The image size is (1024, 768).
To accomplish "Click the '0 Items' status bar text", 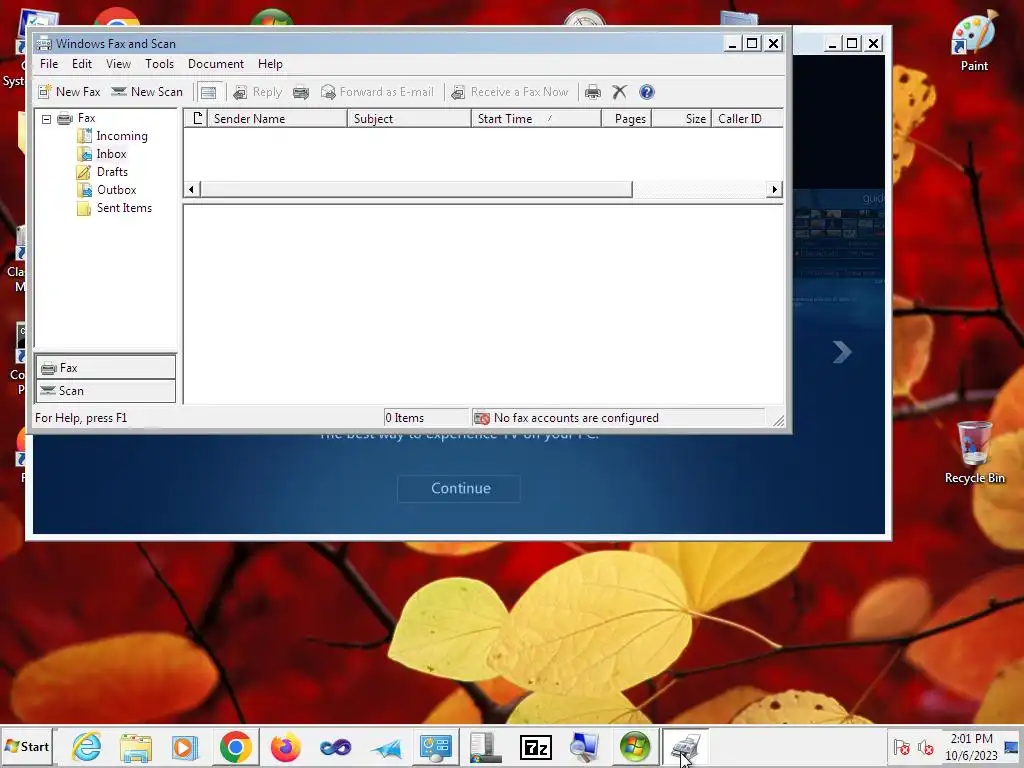I will pos(404,418).
